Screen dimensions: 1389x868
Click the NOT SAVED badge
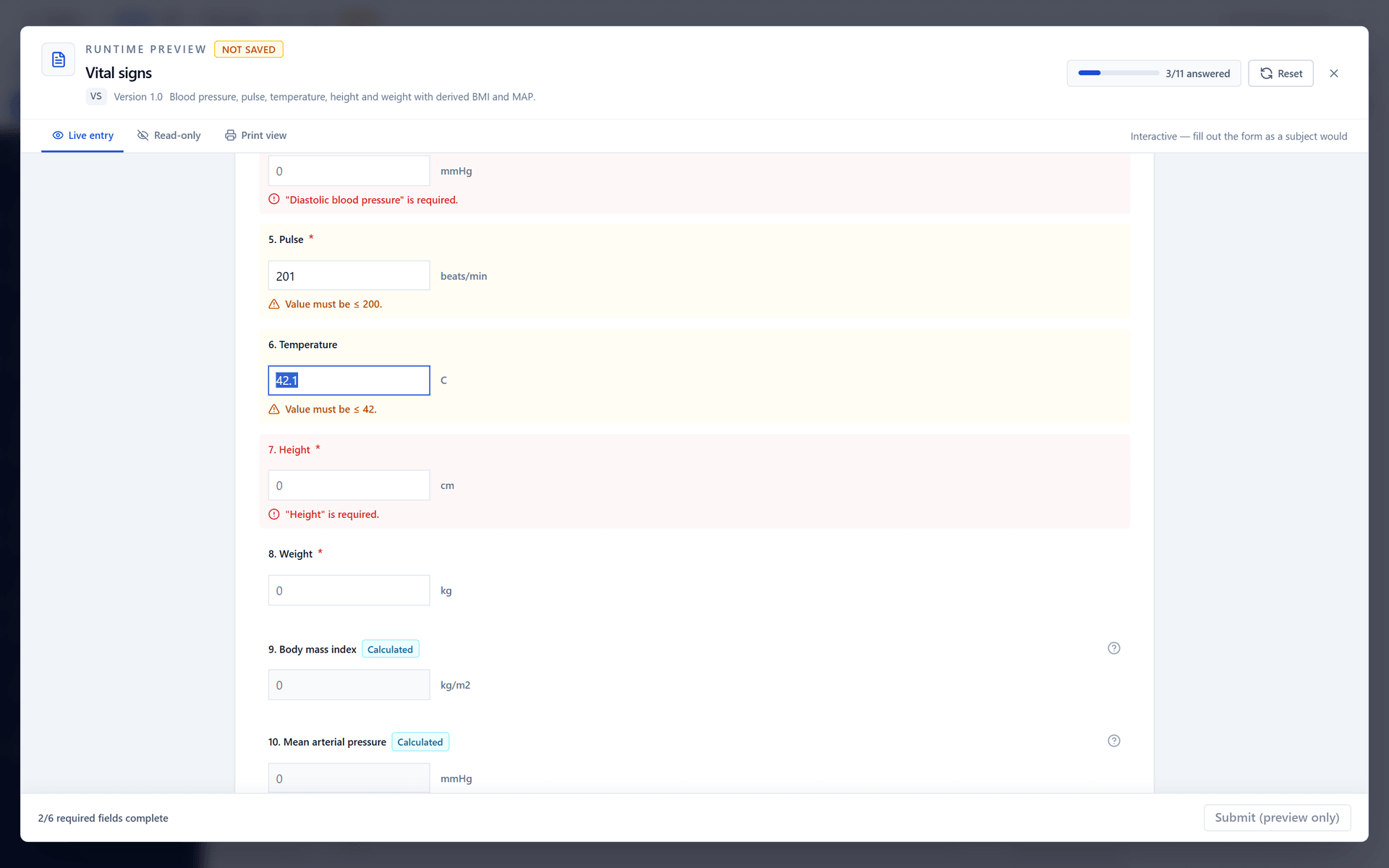[x=248, y=49]
